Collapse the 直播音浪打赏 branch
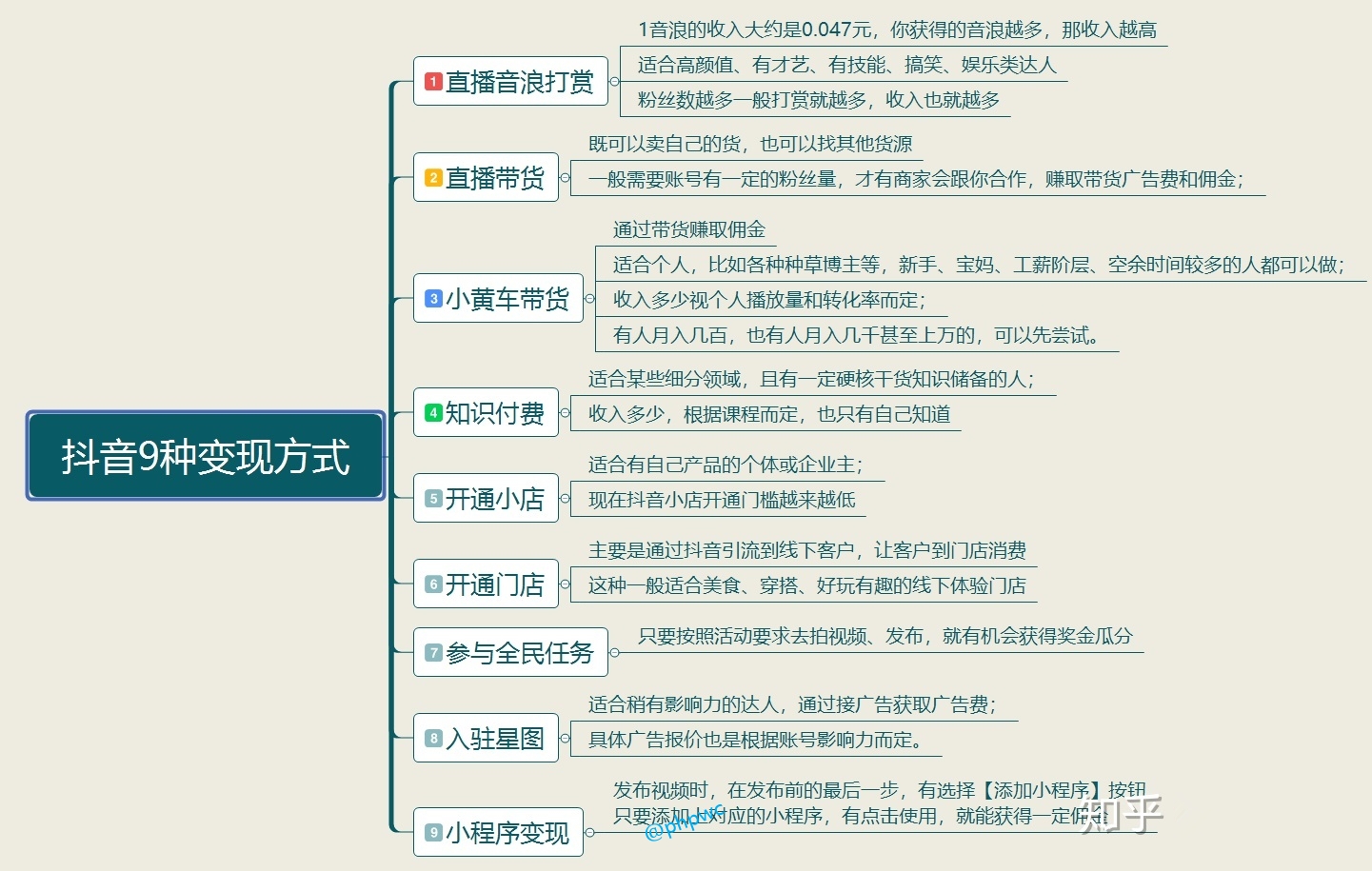1372x871 pixels. pos(614,82)
